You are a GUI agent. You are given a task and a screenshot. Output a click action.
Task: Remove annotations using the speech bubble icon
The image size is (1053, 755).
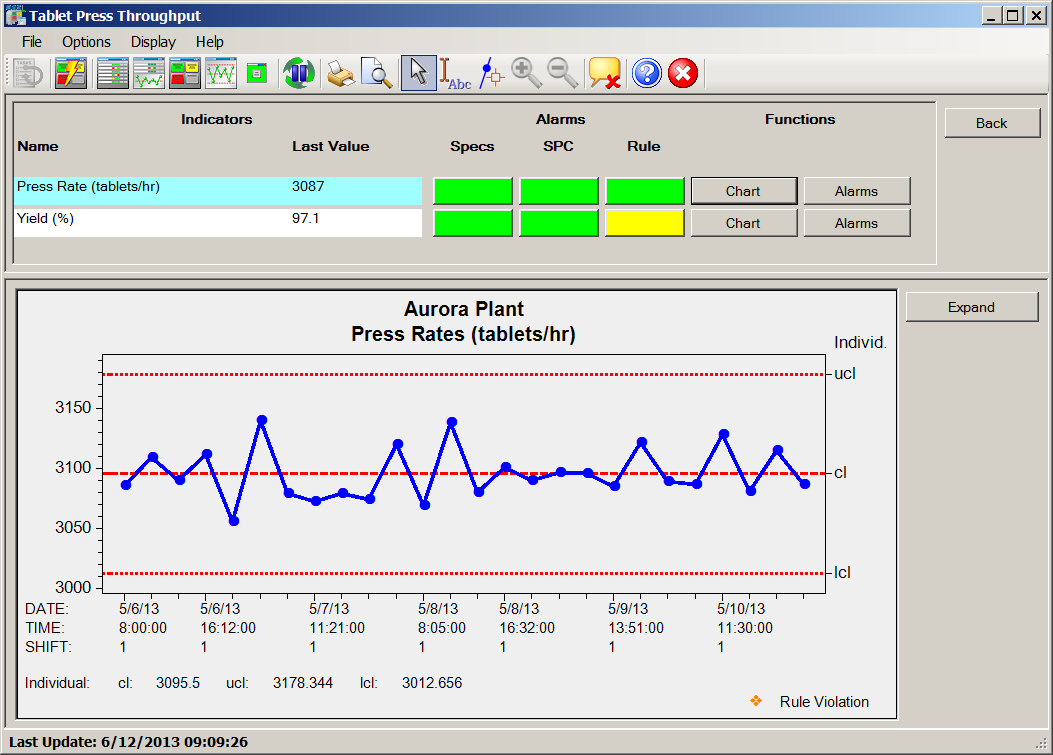601,73
